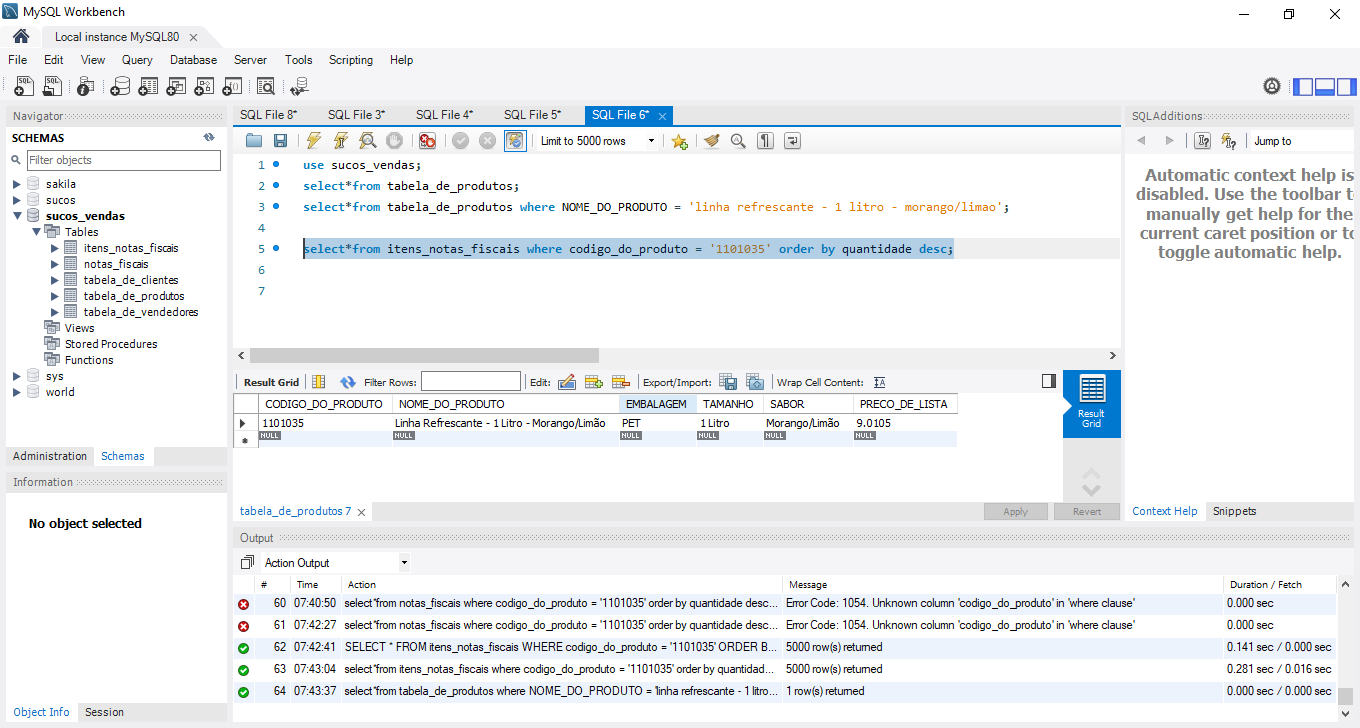Viewport: 1360px width, 728px height.
Task: Rollback transaction X icon
Action: 487,141
